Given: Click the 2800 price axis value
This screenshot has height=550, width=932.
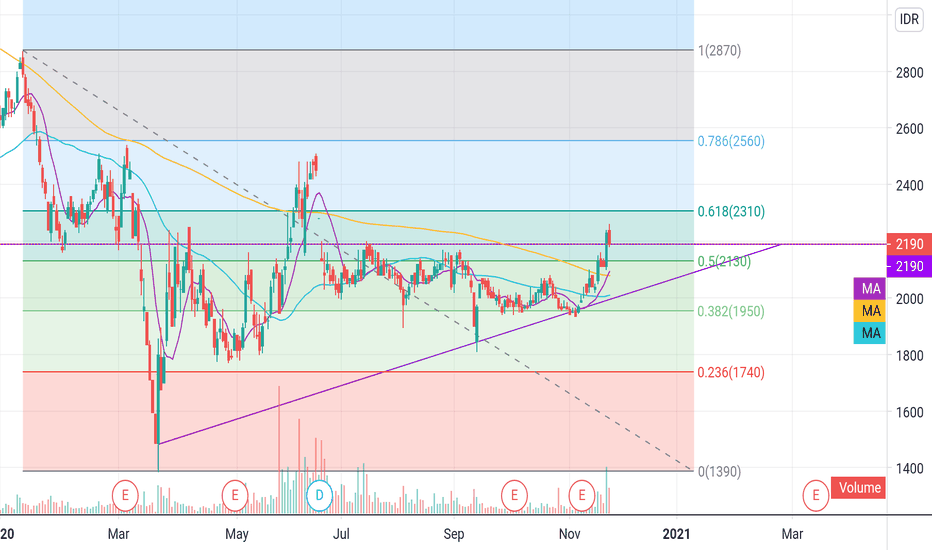Looking at the screenshot, I should [909, 73].
